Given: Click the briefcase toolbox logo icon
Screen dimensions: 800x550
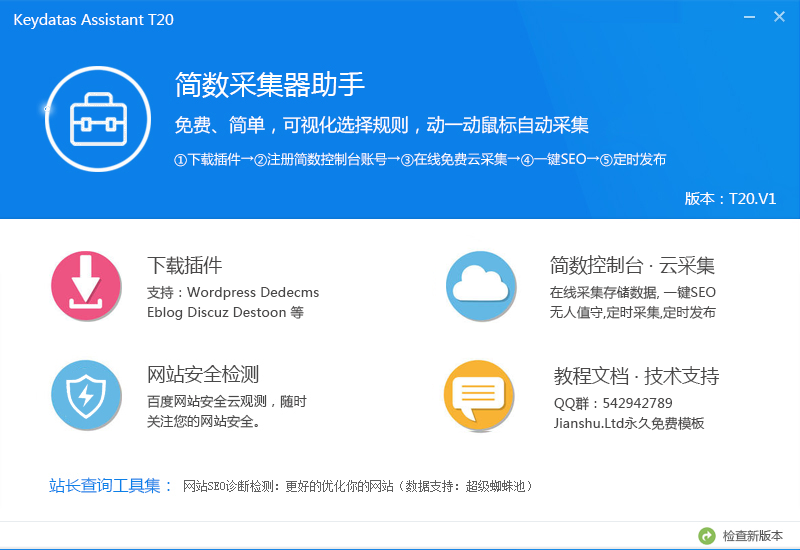Looking at the screenshot, I should (98, 119).
